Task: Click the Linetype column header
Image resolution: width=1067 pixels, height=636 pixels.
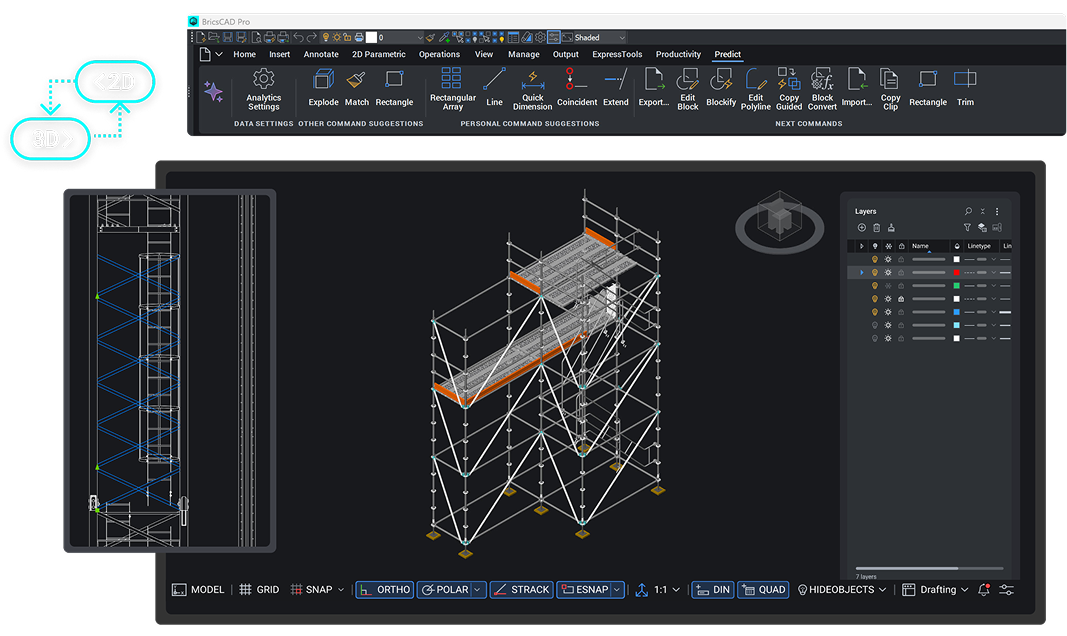Action: tap(981, 246)
